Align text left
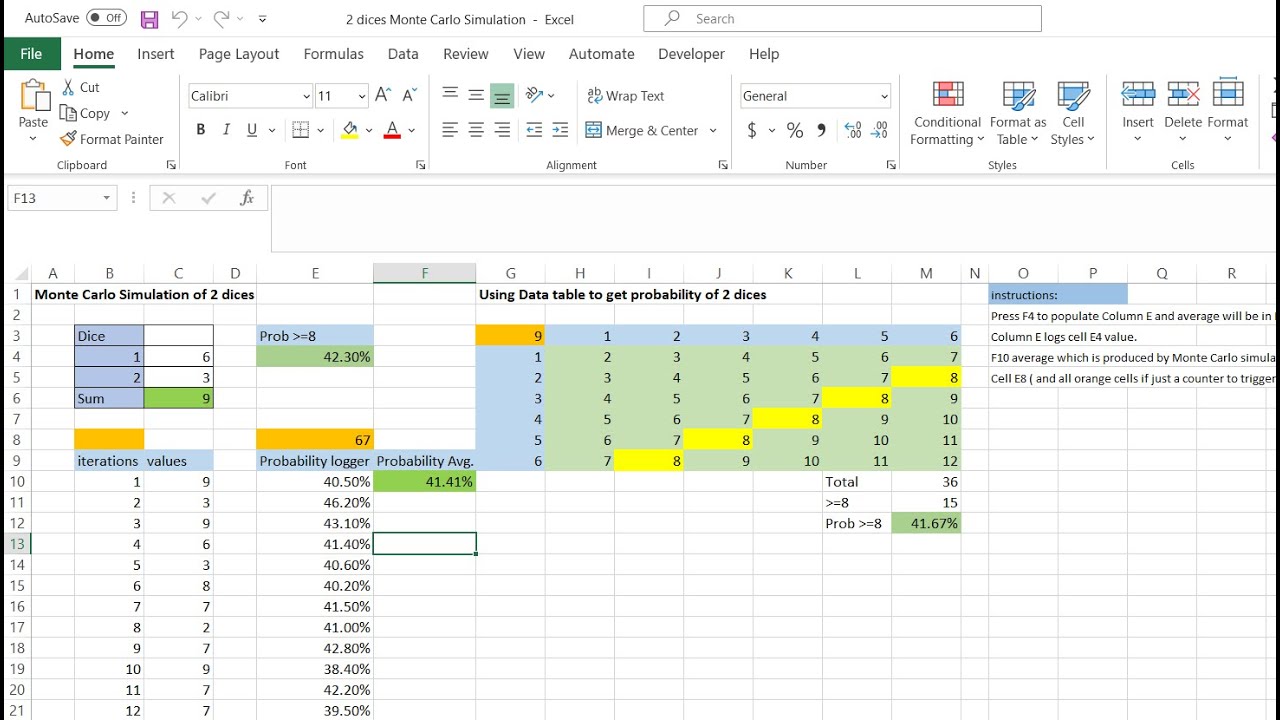 coord(450,130)
